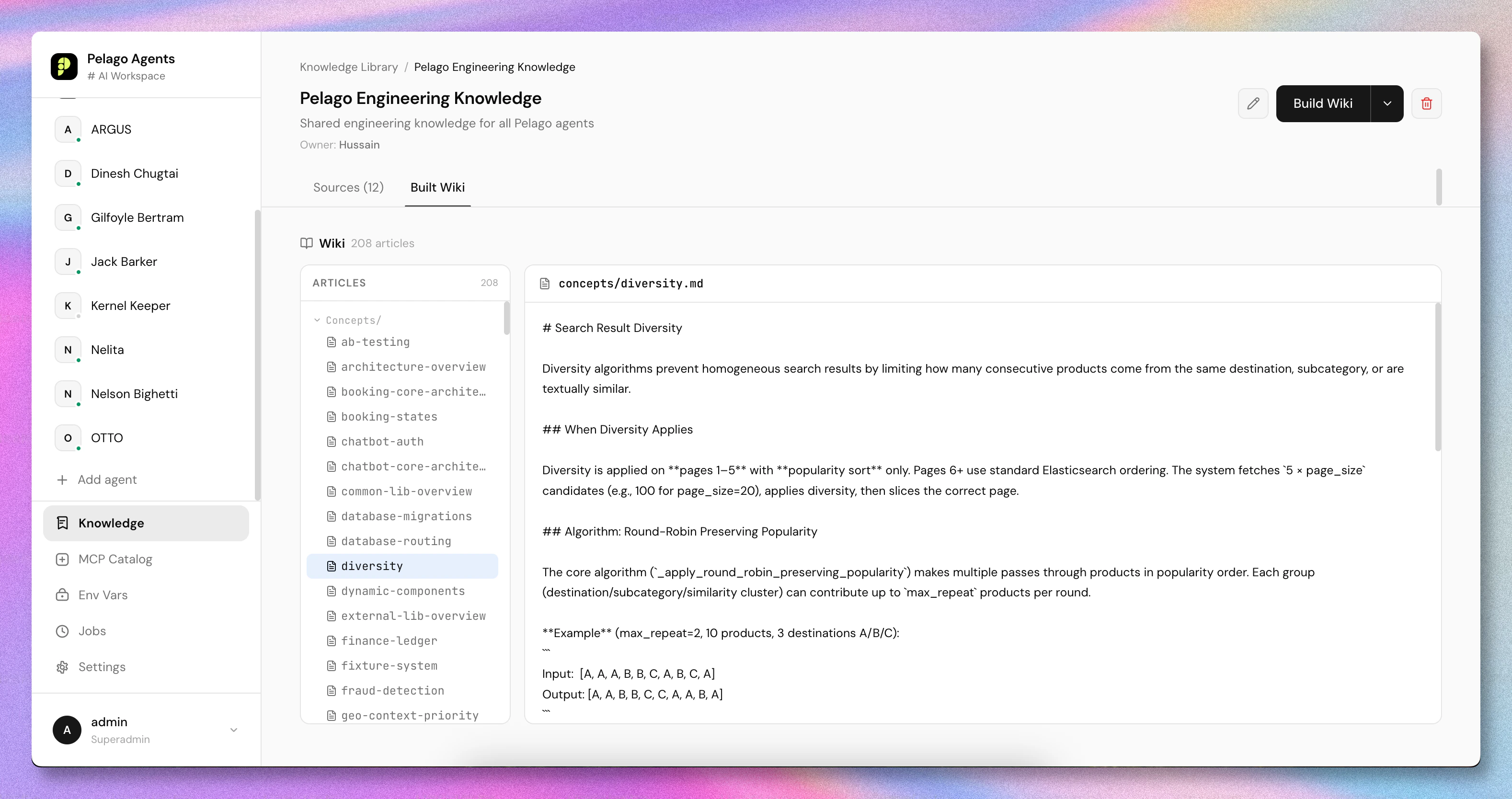The width and height of the screenshot is (1512, 799).
Task: Click the Env Vars lock icon
Action: tap(62, 595)
